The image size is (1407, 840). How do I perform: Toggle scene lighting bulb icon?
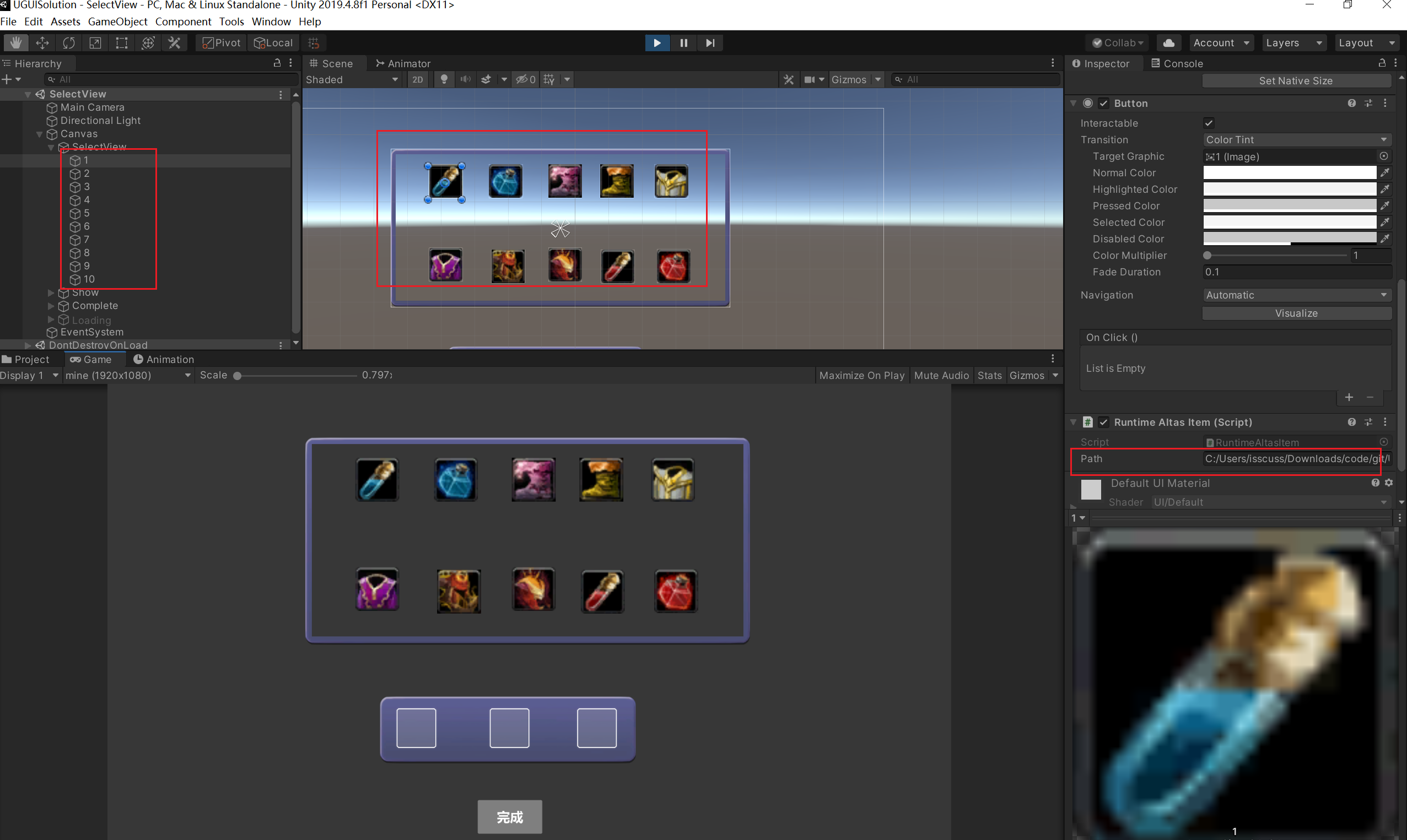click(x=444, y=80)
